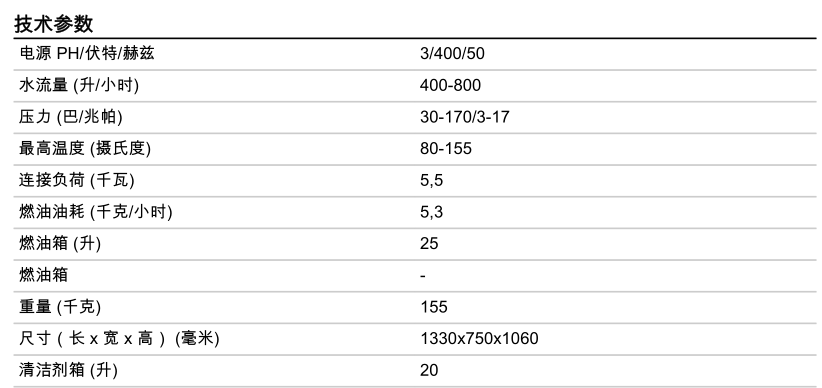
Task: Click the pressure value 30-170/3-17
Action: tap(464, 117)
